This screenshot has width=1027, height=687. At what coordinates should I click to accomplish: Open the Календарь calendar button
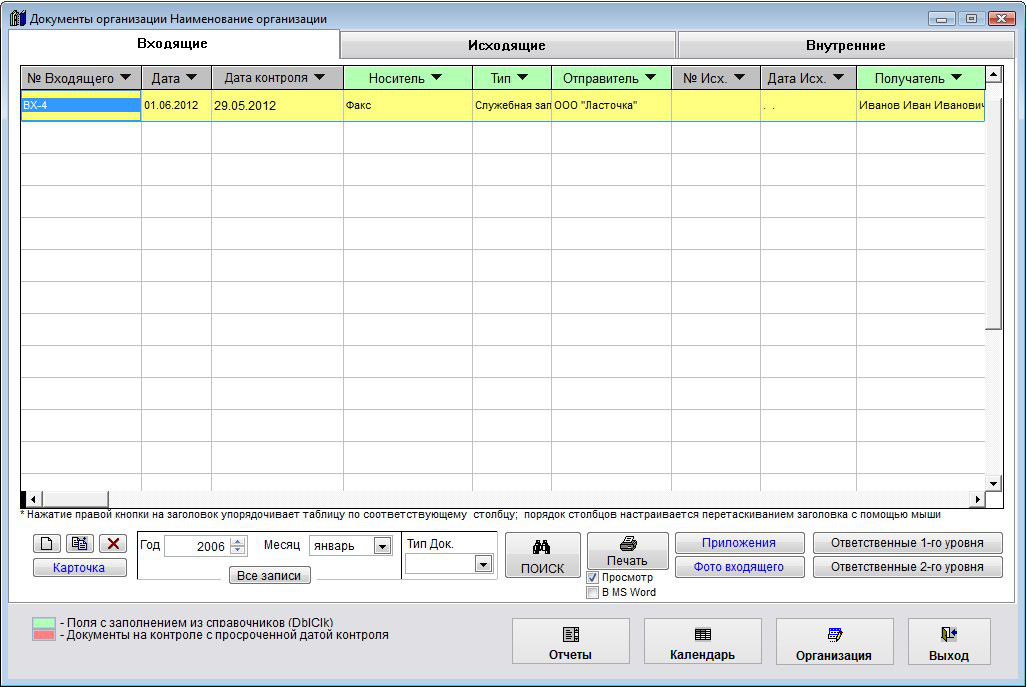702,641
